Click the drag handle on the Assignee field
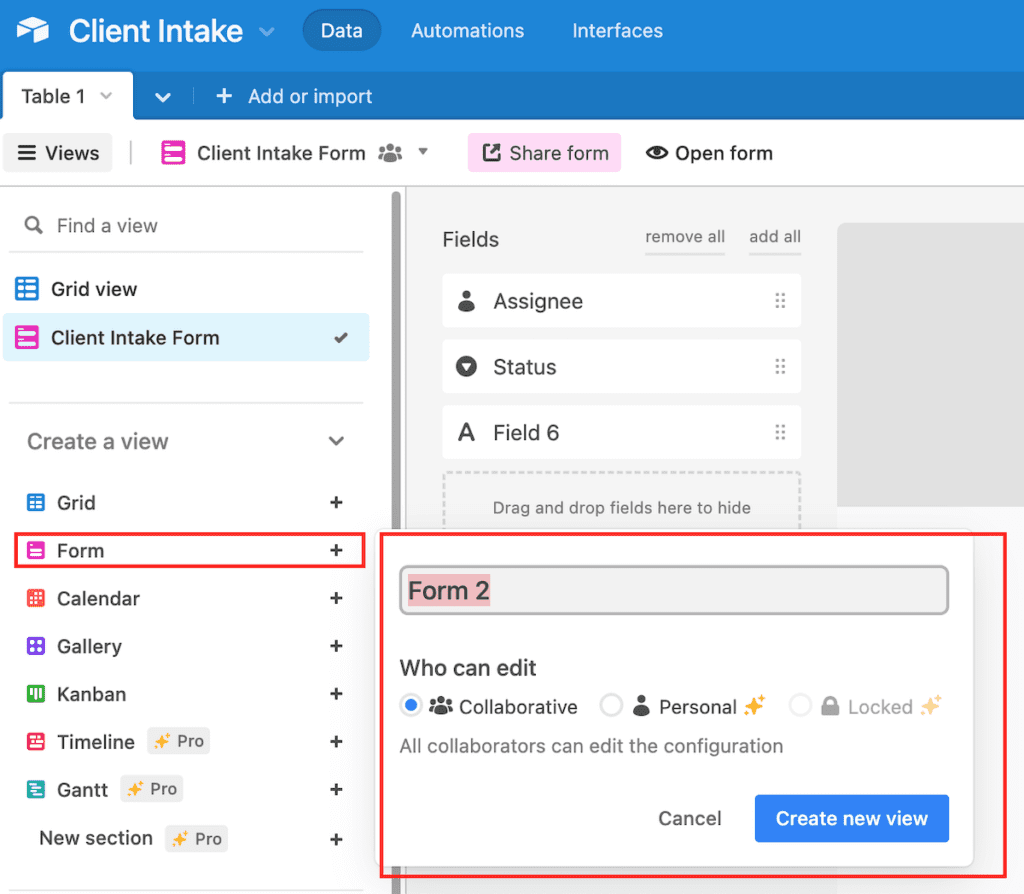 (x=781, y=301)
